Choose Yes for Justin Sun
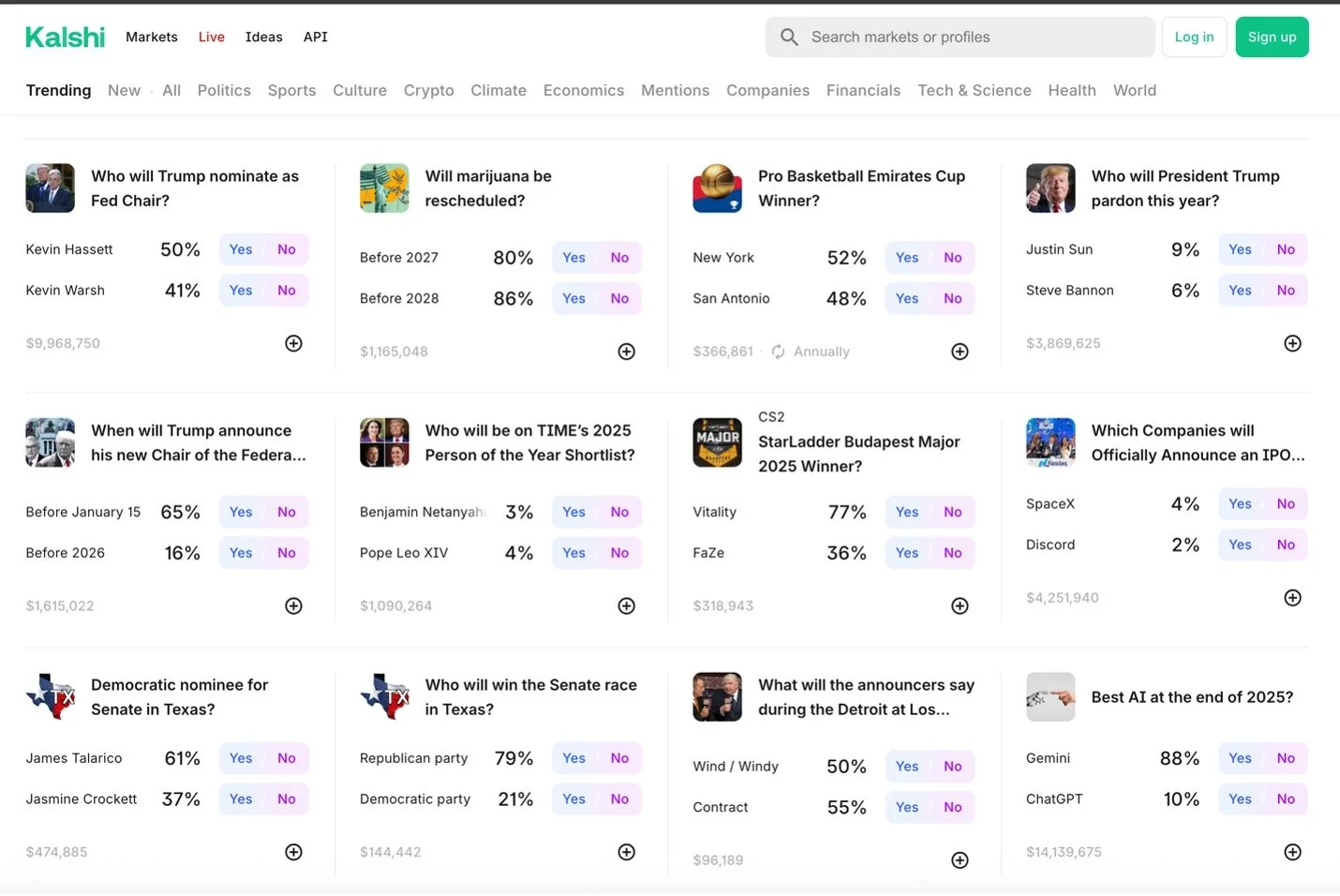Image resolution: width=1340 pixels, height=896 pixels. [1240, 249]
